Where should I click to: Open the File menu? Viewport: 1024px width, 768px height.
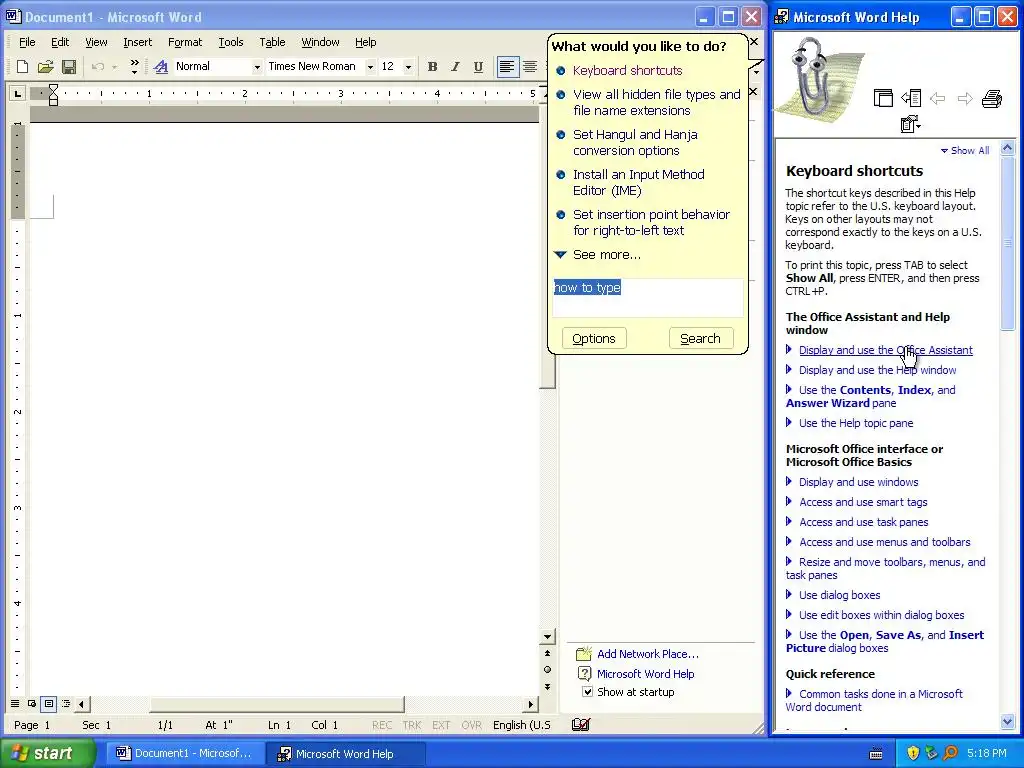coord(27,42)
